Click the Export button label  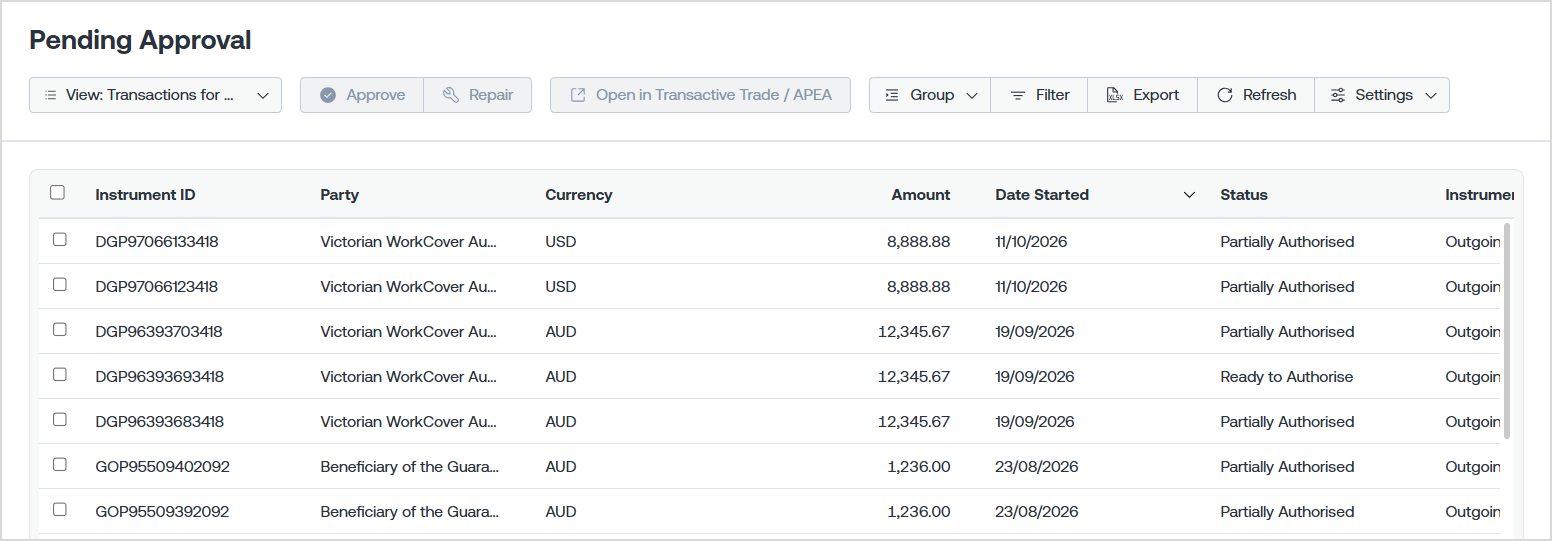(x=1156, y=95)
